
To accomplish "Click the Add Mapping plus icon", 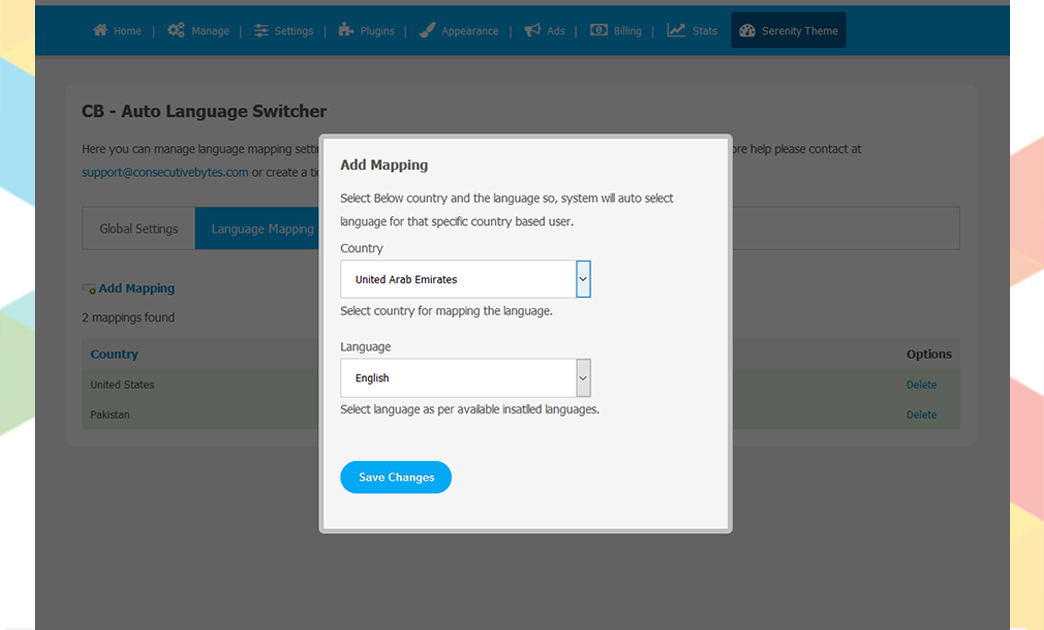I will [x=89, y=289].
